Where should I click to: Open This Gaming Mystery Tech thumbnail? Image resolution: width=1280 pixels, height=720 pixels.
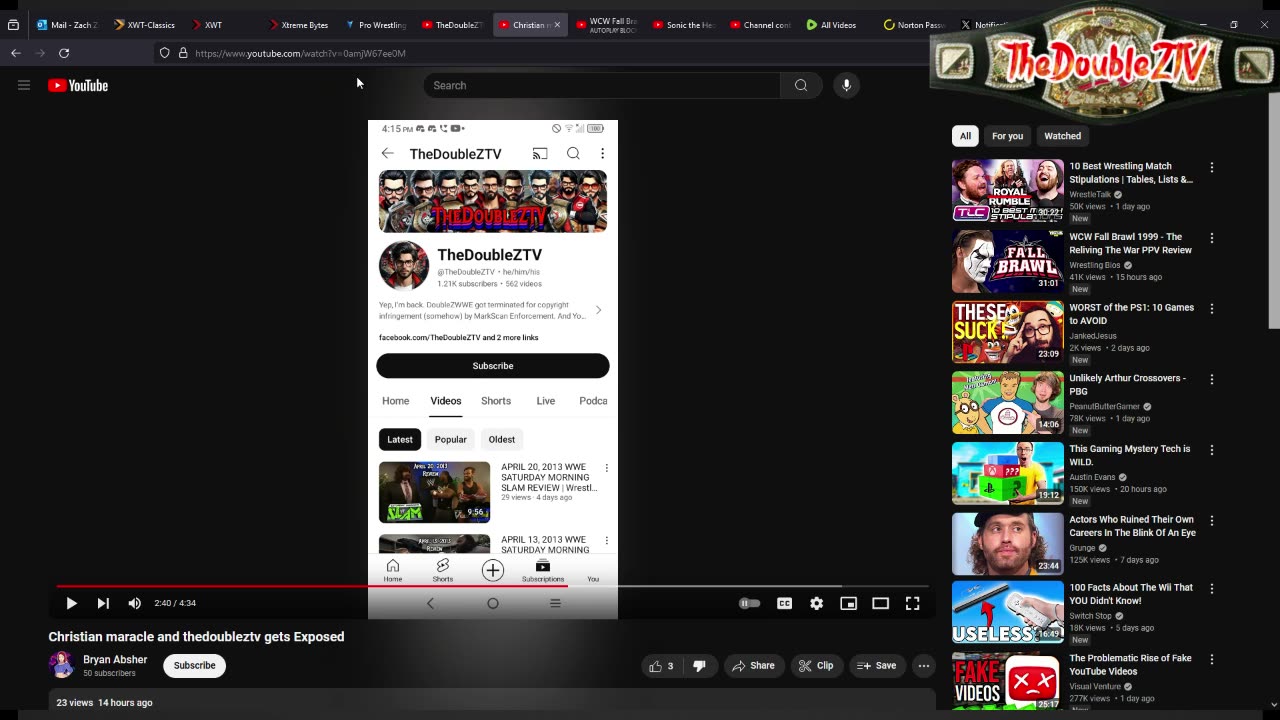pyautogui.click(x=1008, y=473)
